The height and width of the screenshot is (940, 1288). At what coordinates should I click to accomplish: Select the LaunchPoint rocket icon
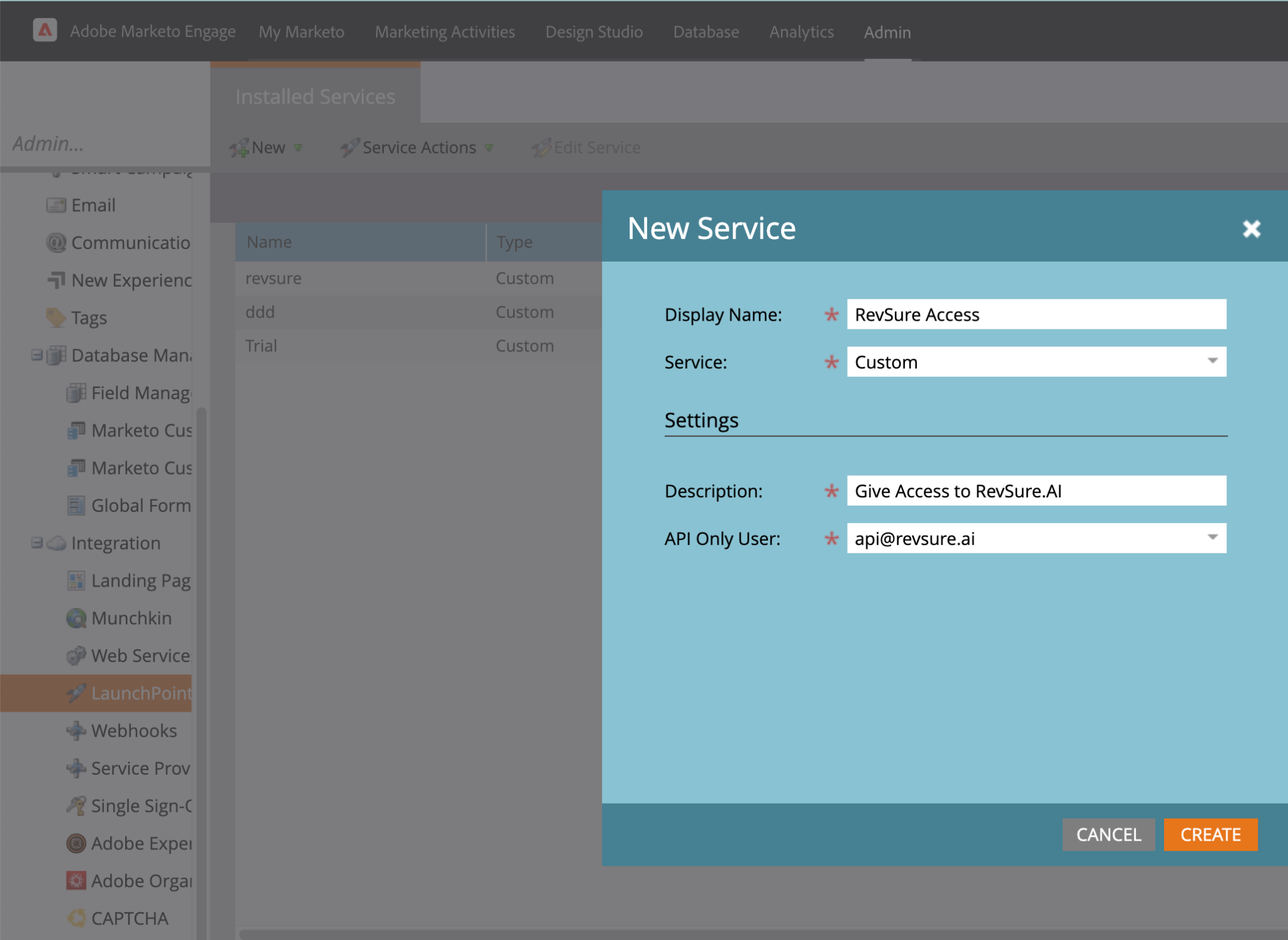[x=76, y=693]
